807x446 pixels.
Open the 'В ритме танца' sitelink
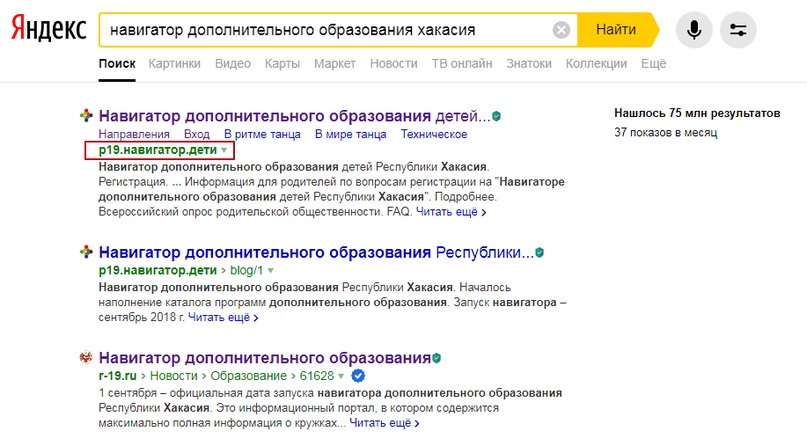[x=262, y=134]
